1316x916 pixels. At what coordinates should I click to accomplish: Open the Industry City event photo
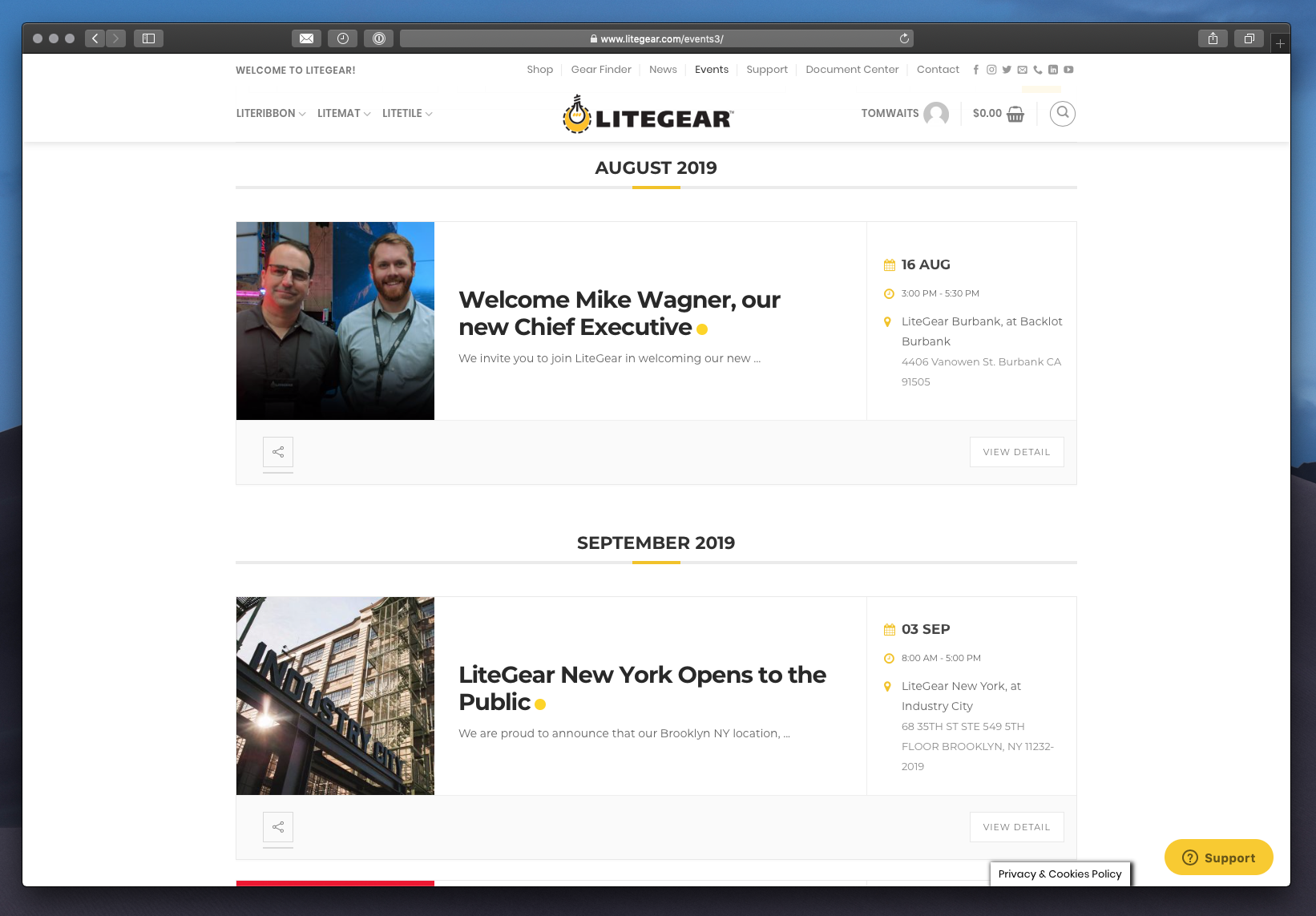(335, 696)
